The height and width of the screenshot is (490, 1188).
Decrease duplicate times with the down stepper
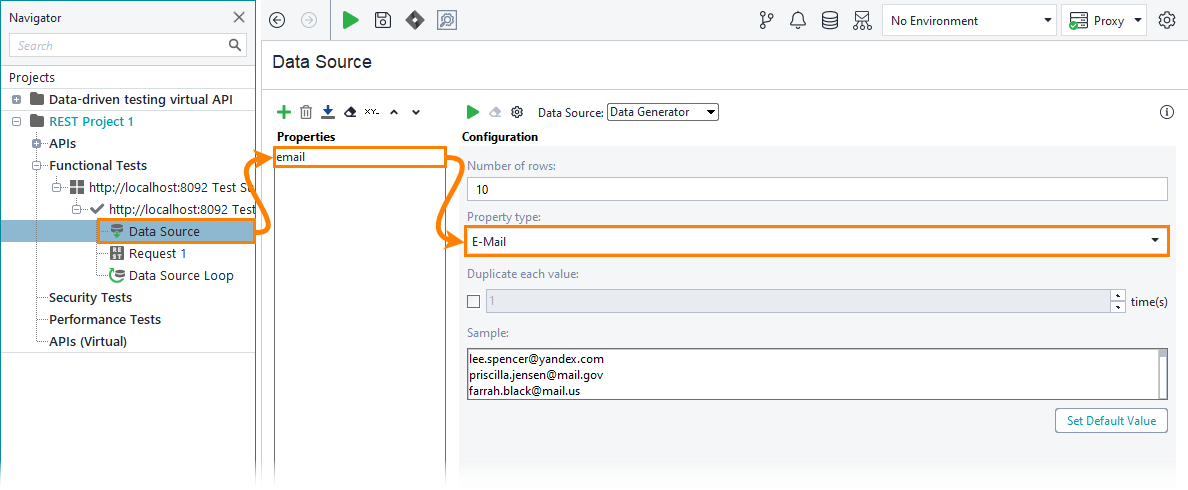coord(1118,307)
